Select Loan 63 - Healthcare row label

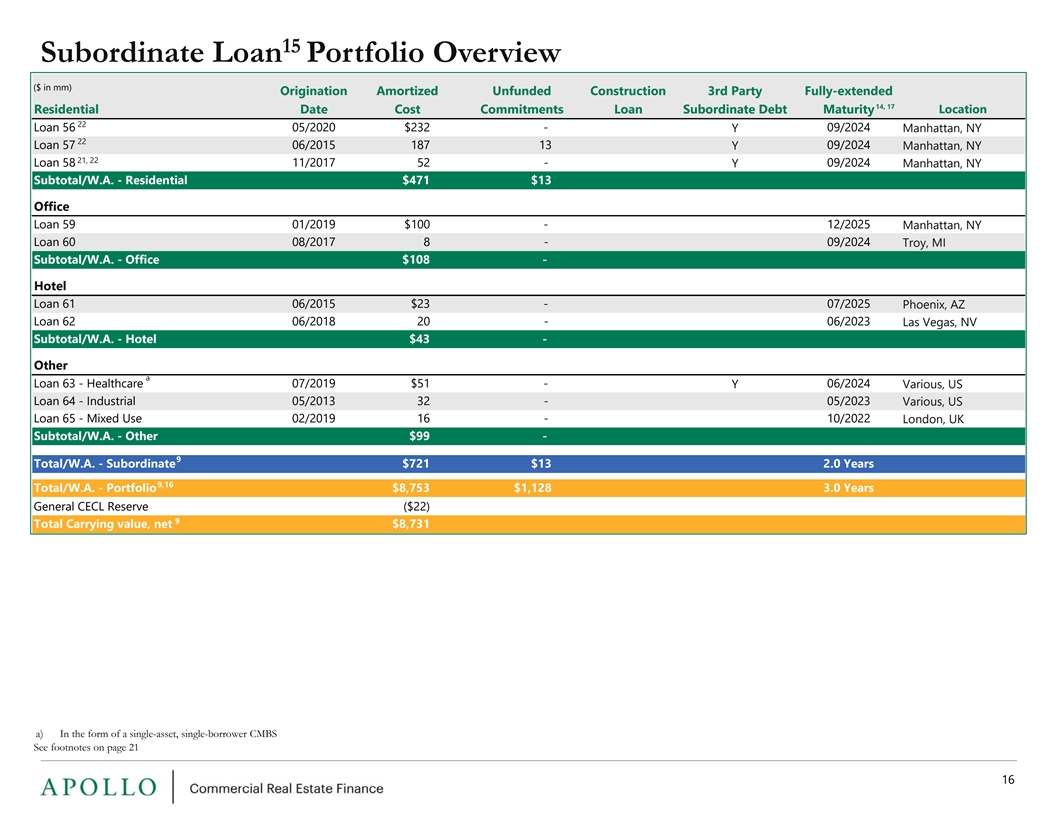tap(92, 383)
